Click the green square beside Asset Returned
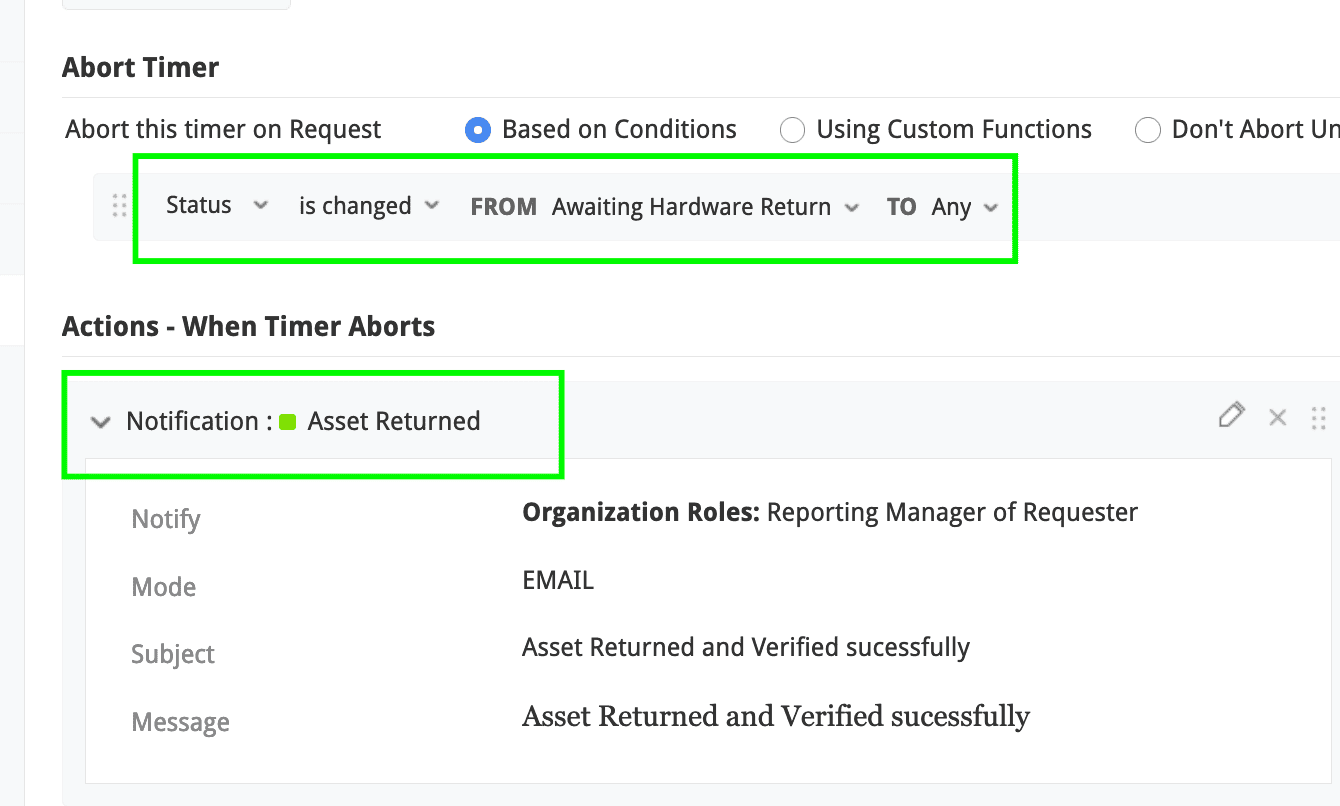This screenshot has height=806, width=1340. (288, 422)
